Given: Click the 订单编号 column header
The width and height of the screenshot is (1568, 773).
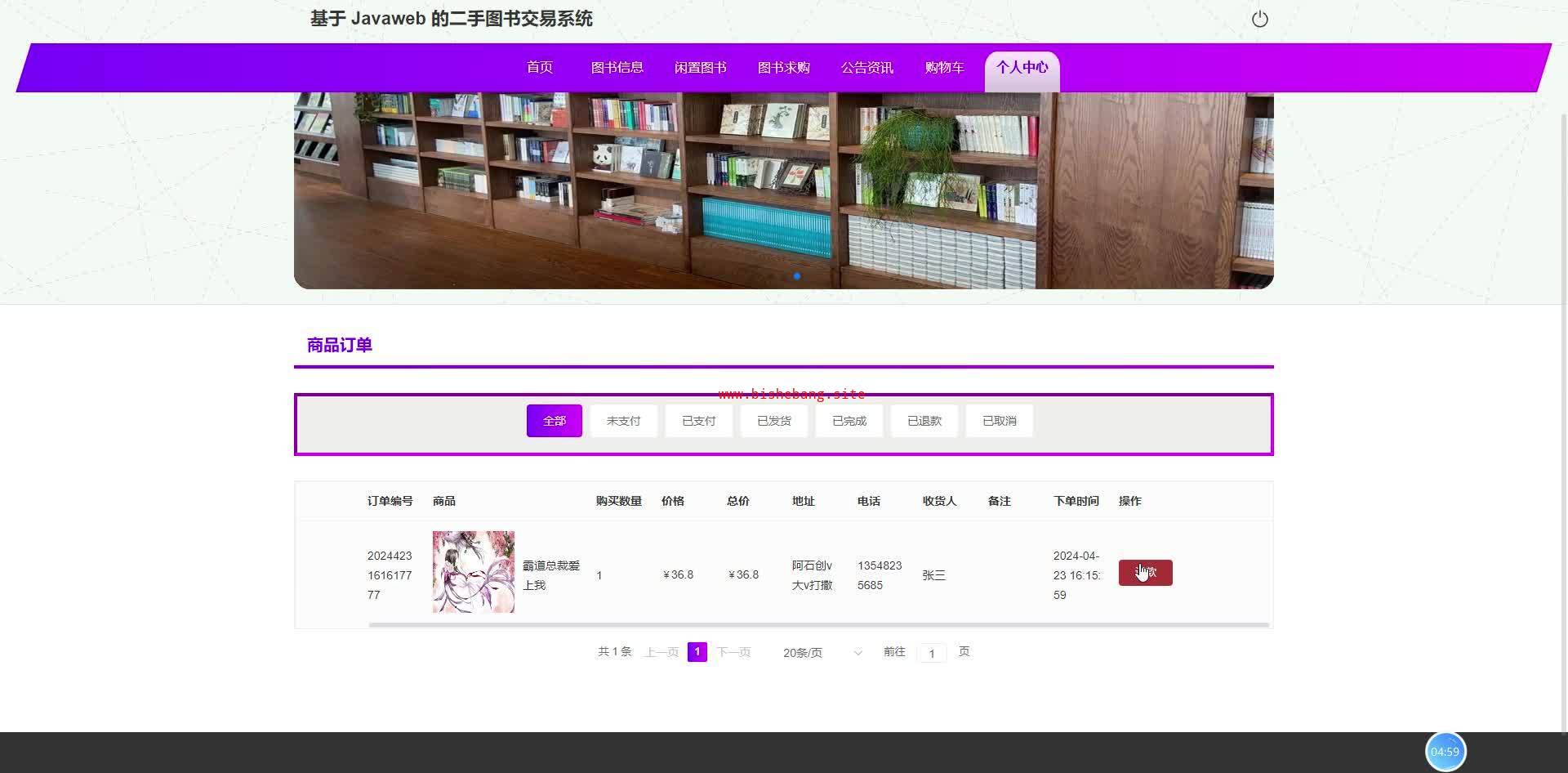Looking at the screenshot, I should click(x=390, y=501).
